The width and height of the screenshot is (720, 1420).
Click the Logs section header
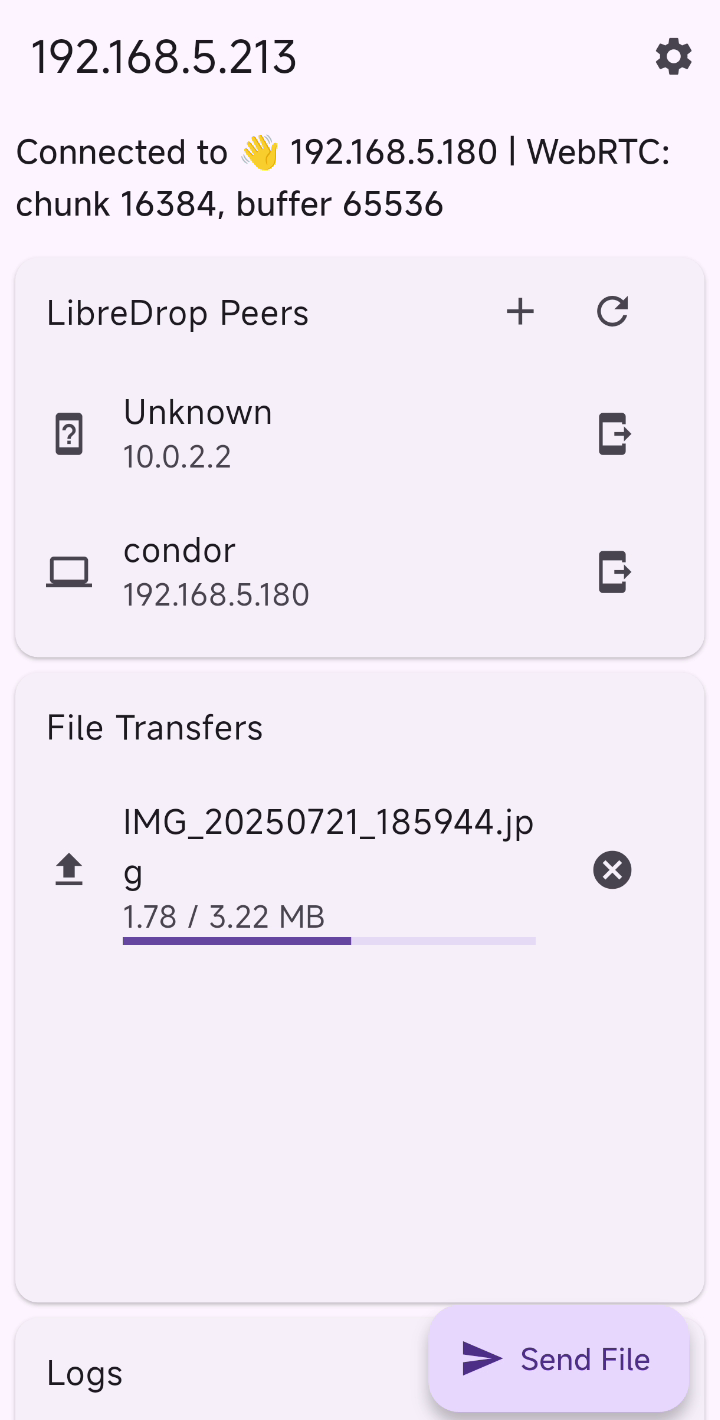click(x=85, y=1374)
